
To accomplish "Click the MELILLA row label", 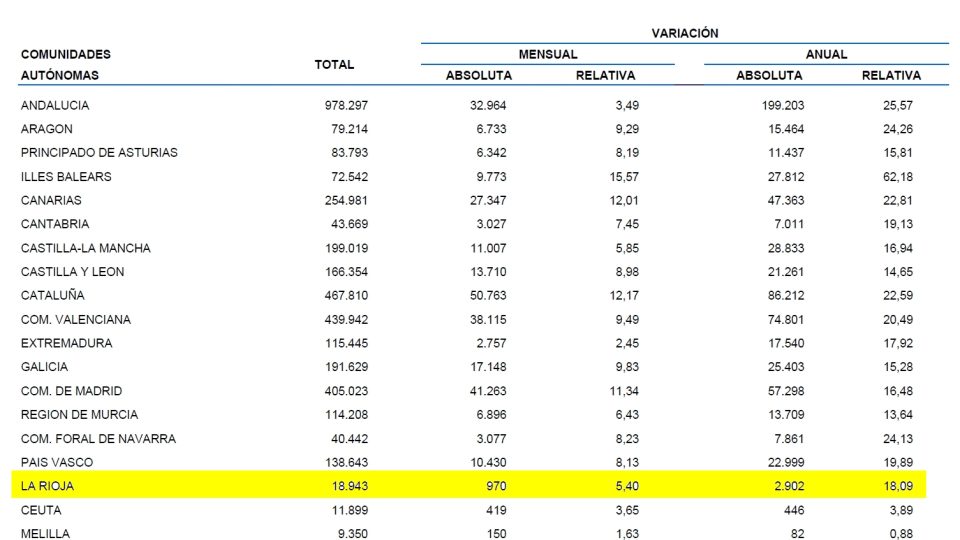I will point(45,534).
